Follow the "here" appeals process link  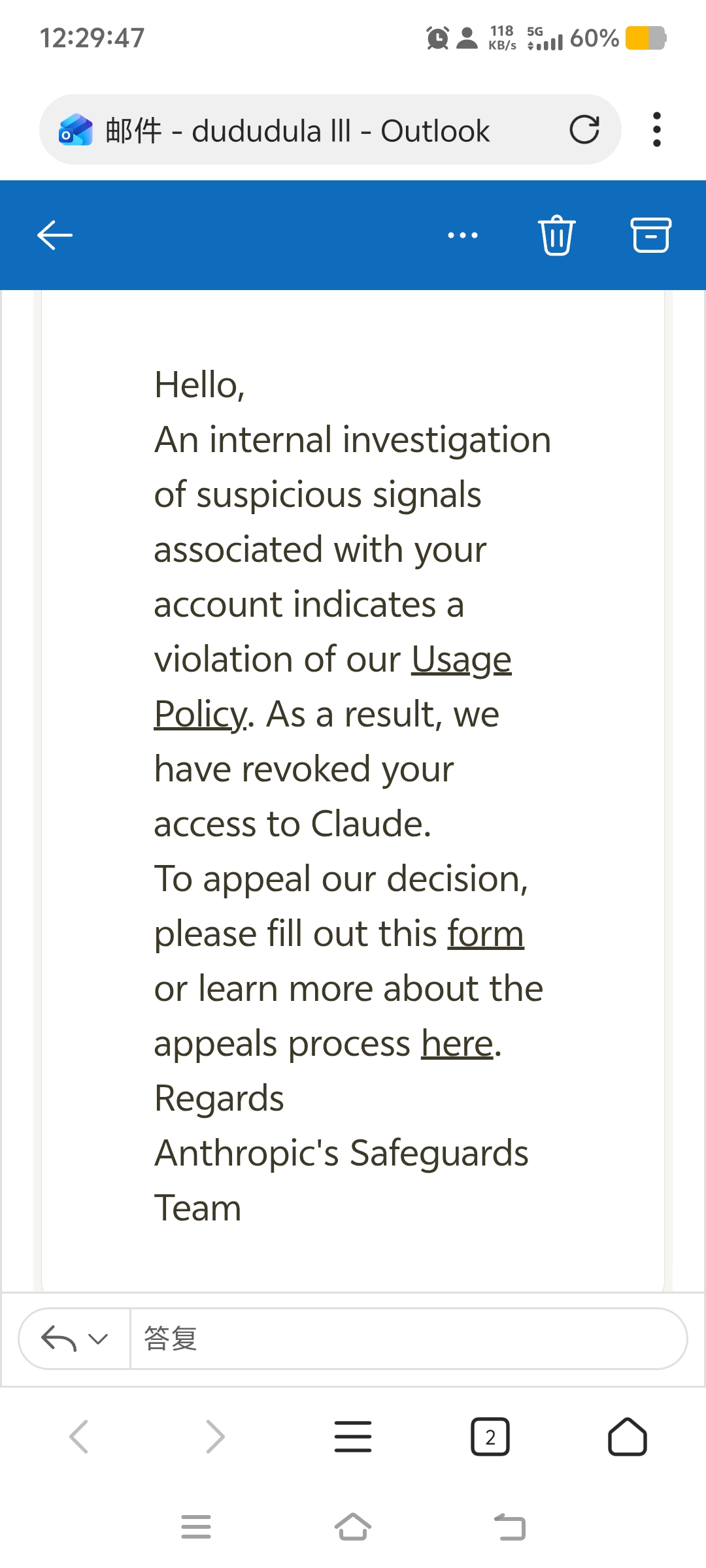click(x=457, y=1044)
